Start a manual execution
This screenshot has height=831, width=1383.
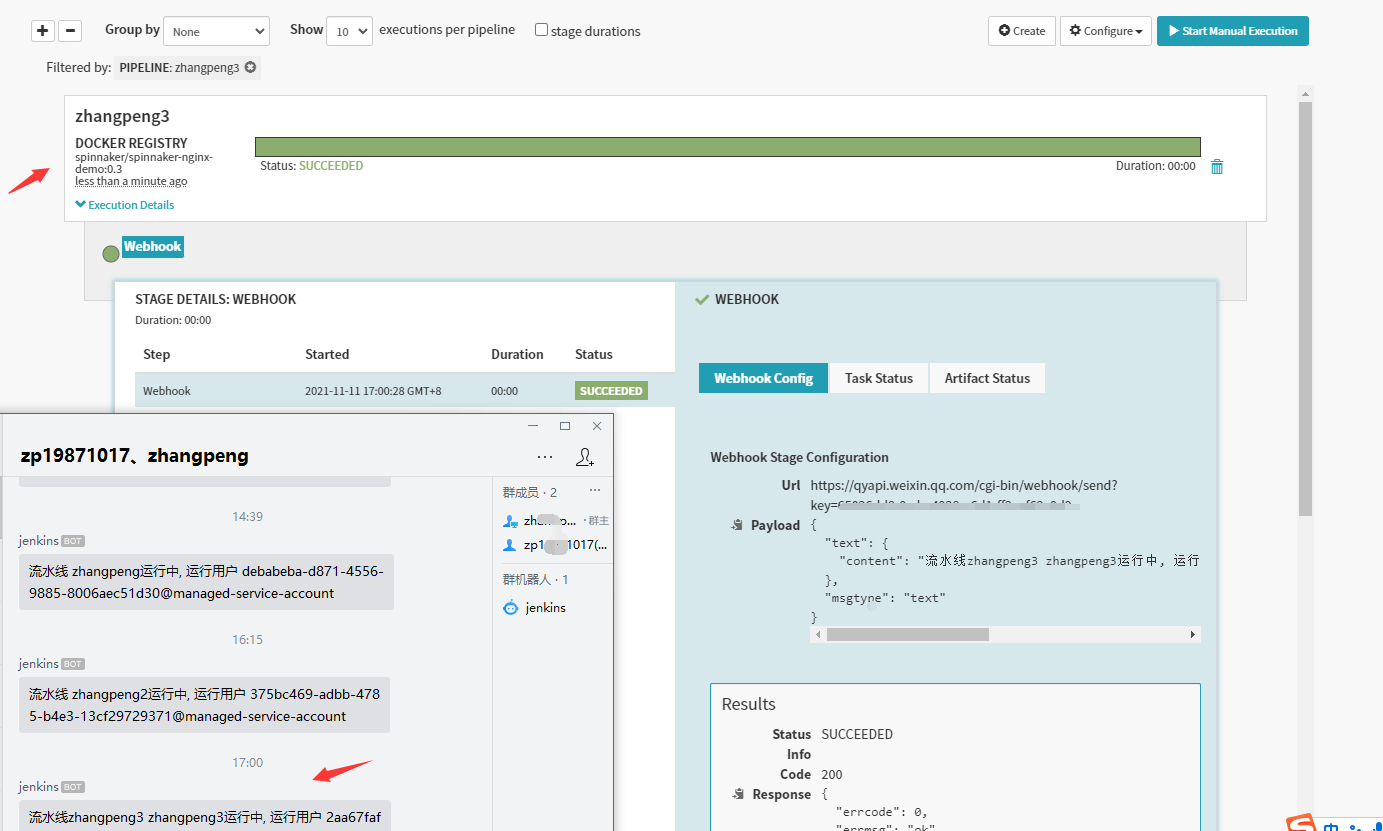coord(1233,31)
